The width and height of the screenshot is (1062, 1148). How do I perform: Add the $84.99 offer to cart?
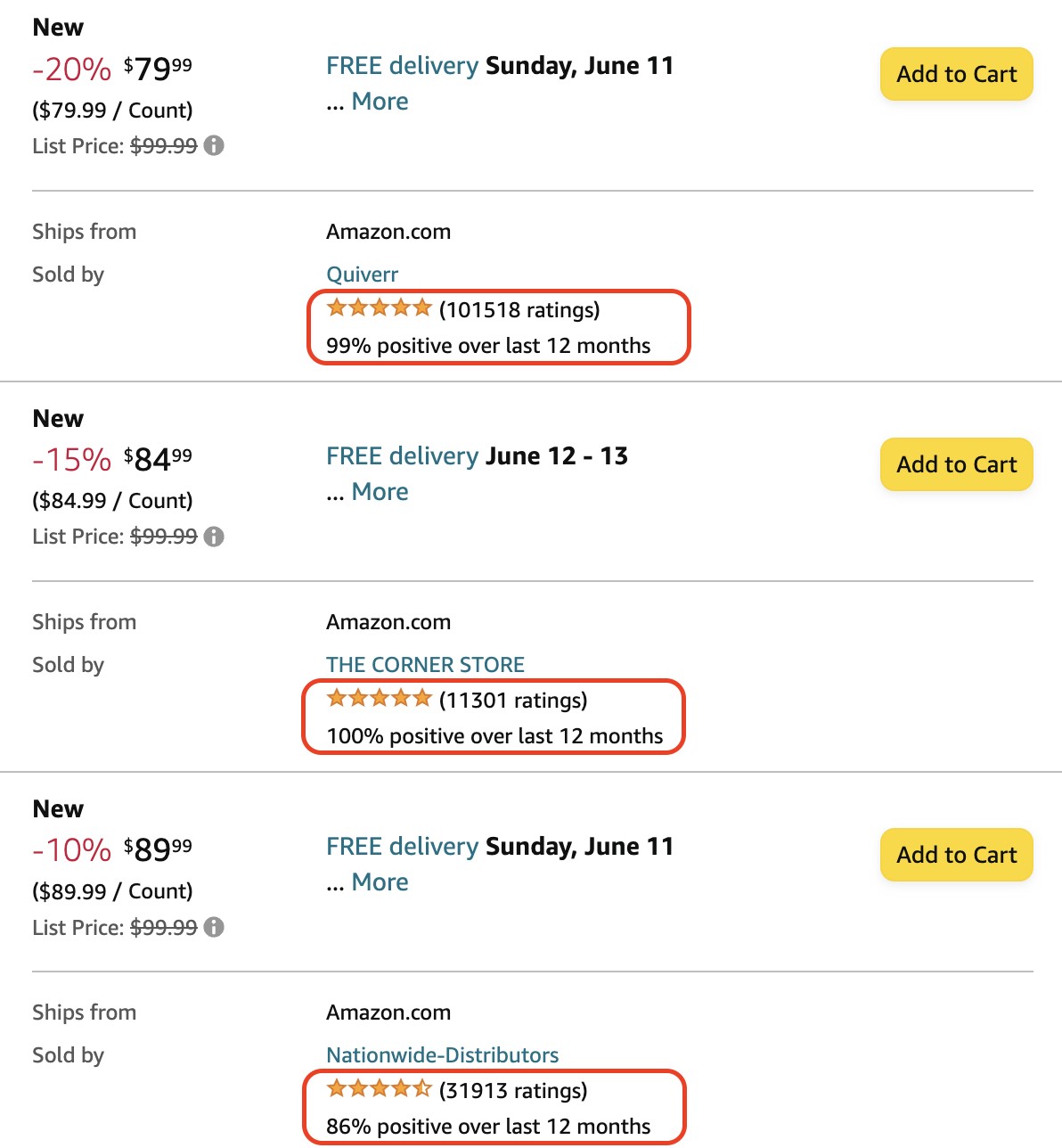point(956,464)
